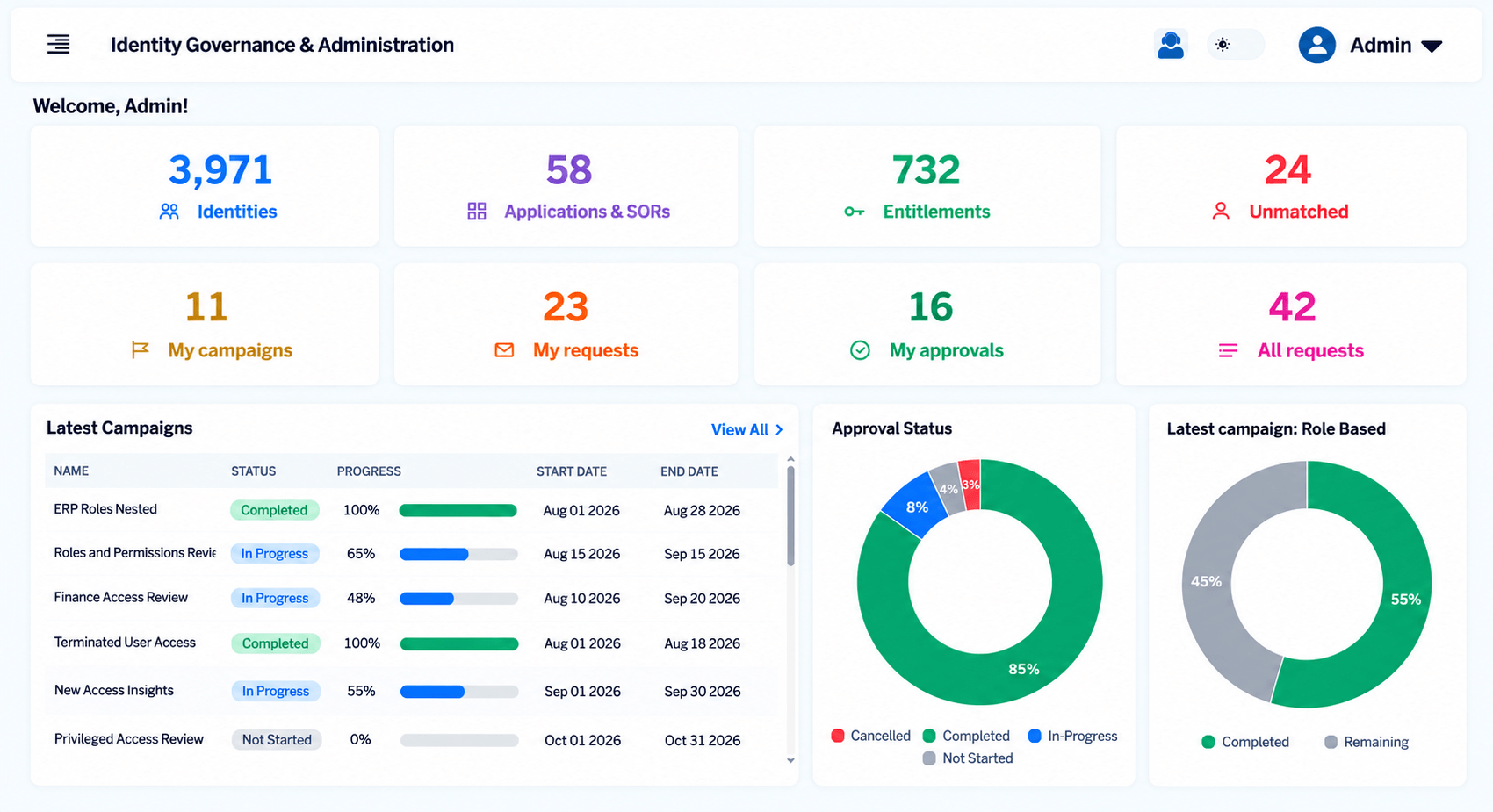Click Not Started badge for Privileged Access Review
The image size is (1493, 812).
point(277,740)
